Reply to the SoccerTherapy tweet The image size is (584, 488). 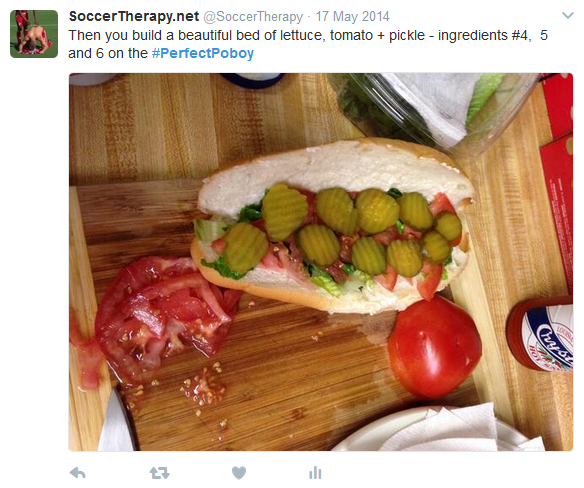click(77, 473)
